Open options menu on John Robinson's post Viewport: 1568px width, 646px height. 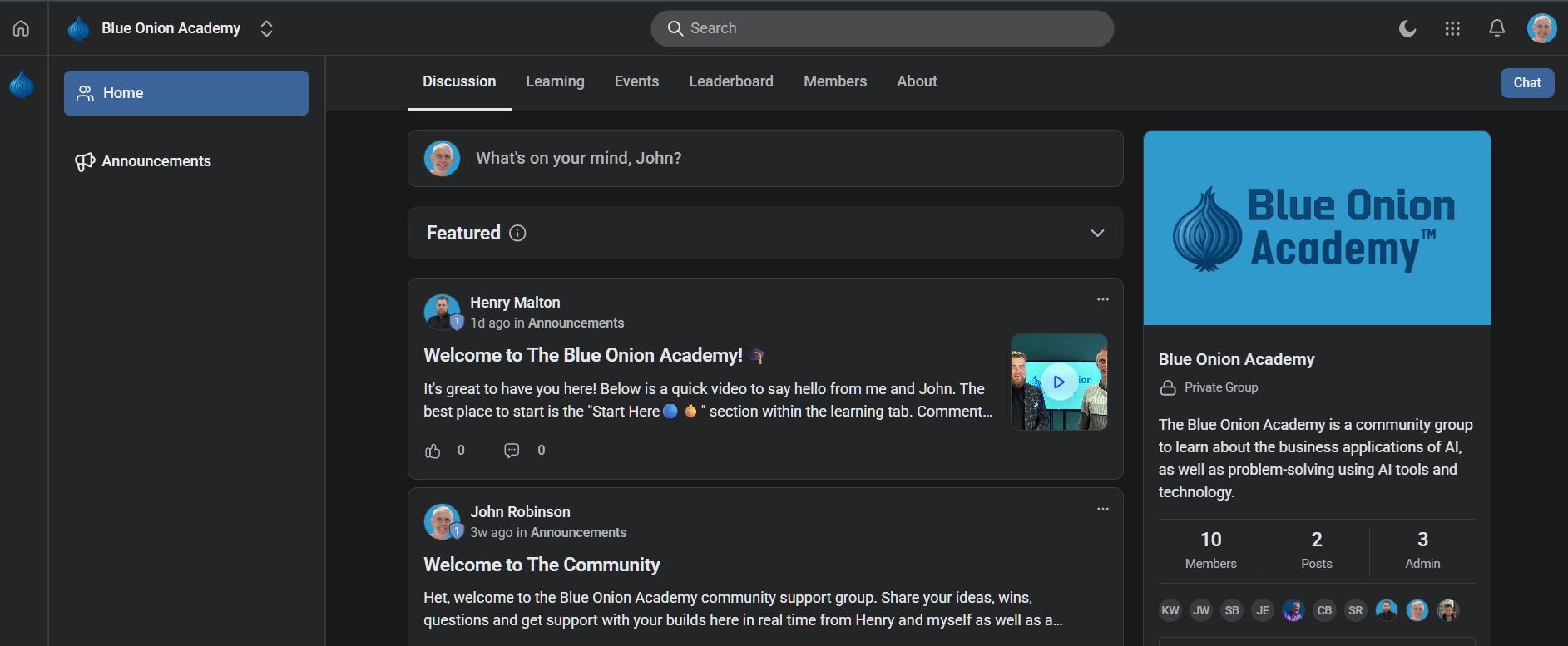(x=1102, y=509)
